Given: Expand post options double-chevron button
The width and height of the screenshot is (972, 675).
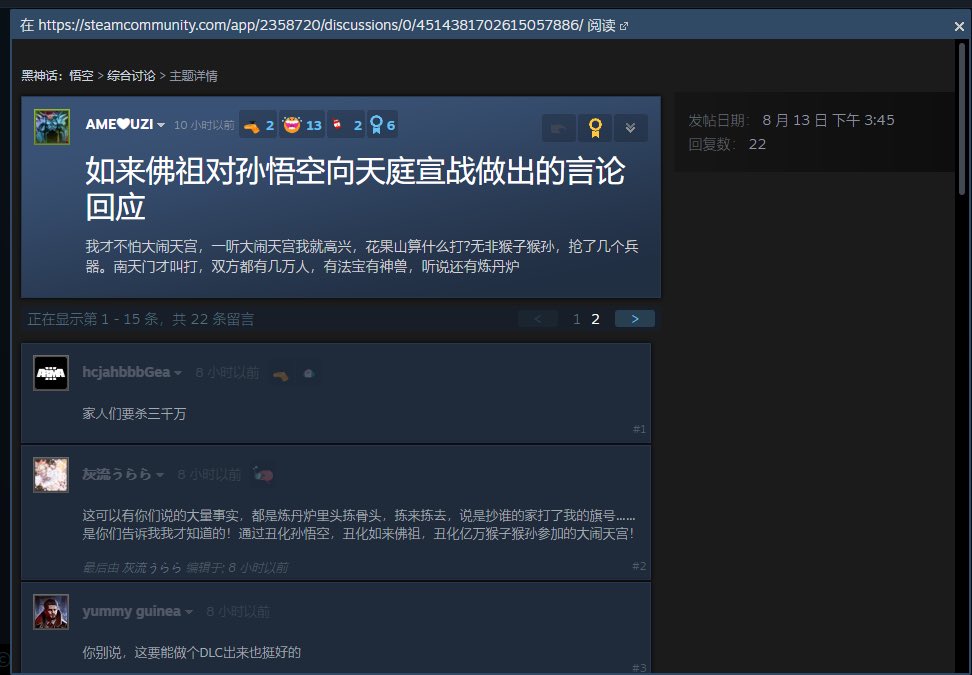Looking at the screenshot, I should (630, 128).
